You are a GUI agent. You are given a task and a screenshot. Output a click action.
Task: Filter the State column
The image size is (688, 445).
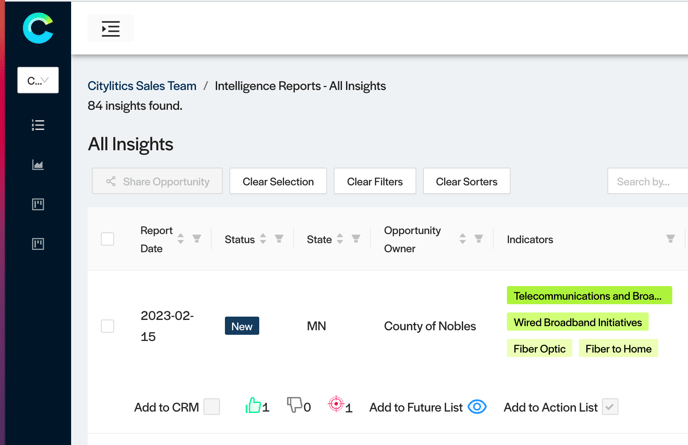click(356, 239)
